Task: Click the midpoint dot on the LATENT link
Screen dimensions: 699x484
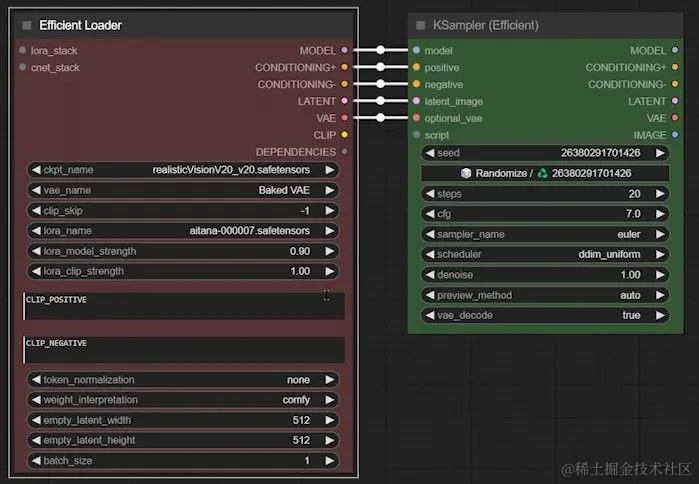Action: 380,101
